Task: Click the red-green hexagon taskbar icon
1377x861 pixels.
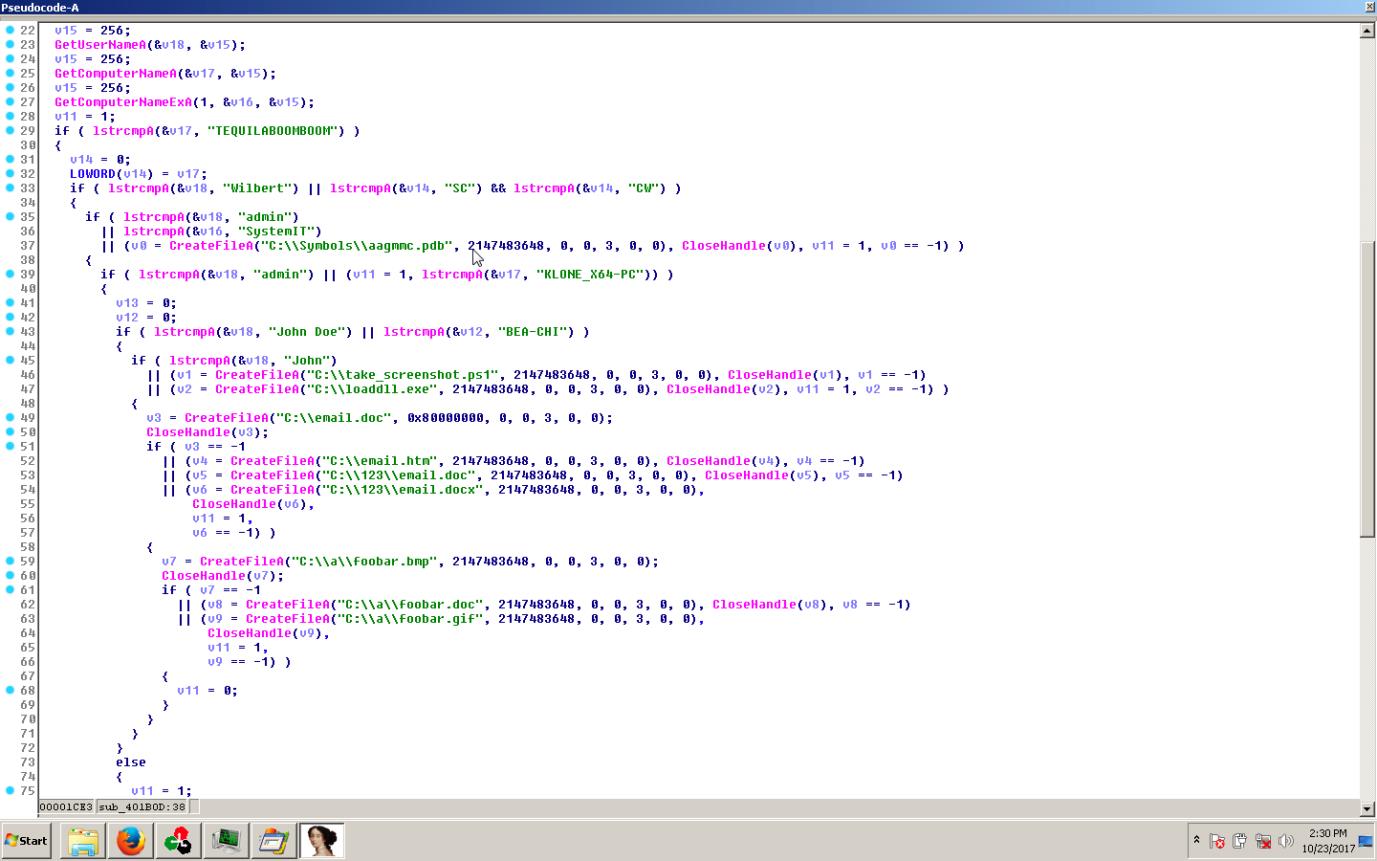Action: click(x=178, y=841)
